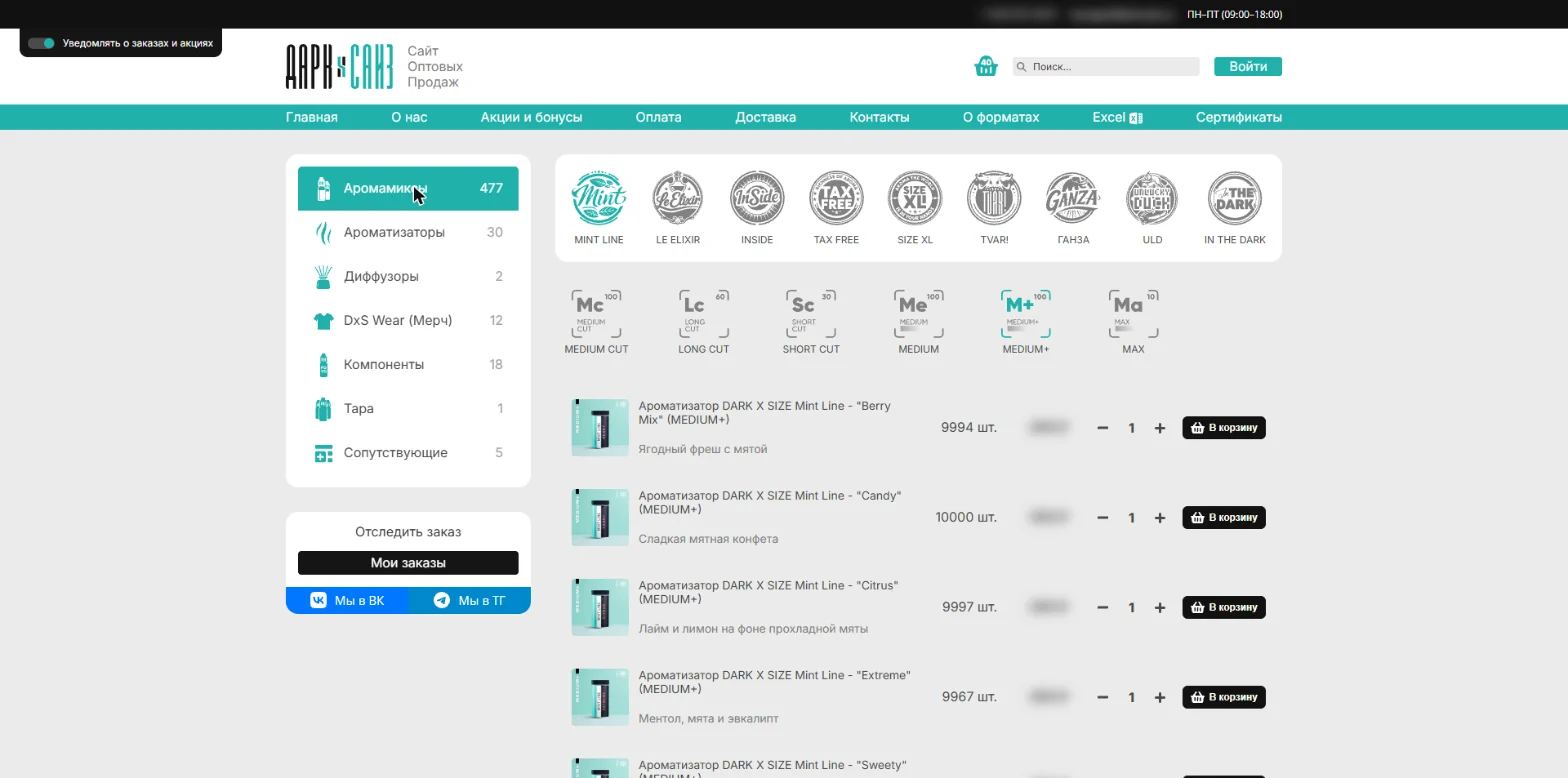Increase quantity for Berry Mix
The image size is (1568, 778).
(1160, 428)
